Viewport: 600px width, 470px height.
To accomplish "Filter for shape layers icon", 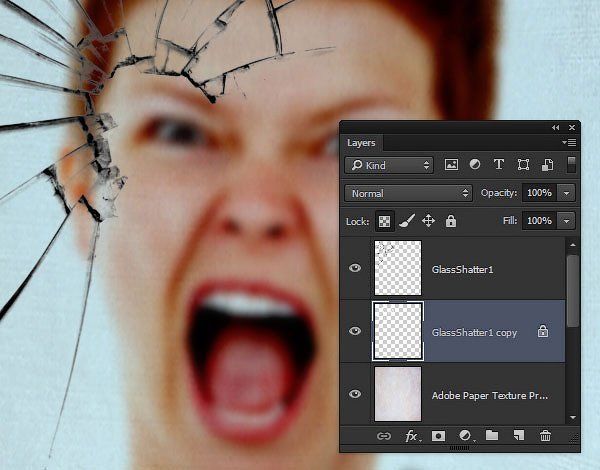I will [x=523, y=165].
